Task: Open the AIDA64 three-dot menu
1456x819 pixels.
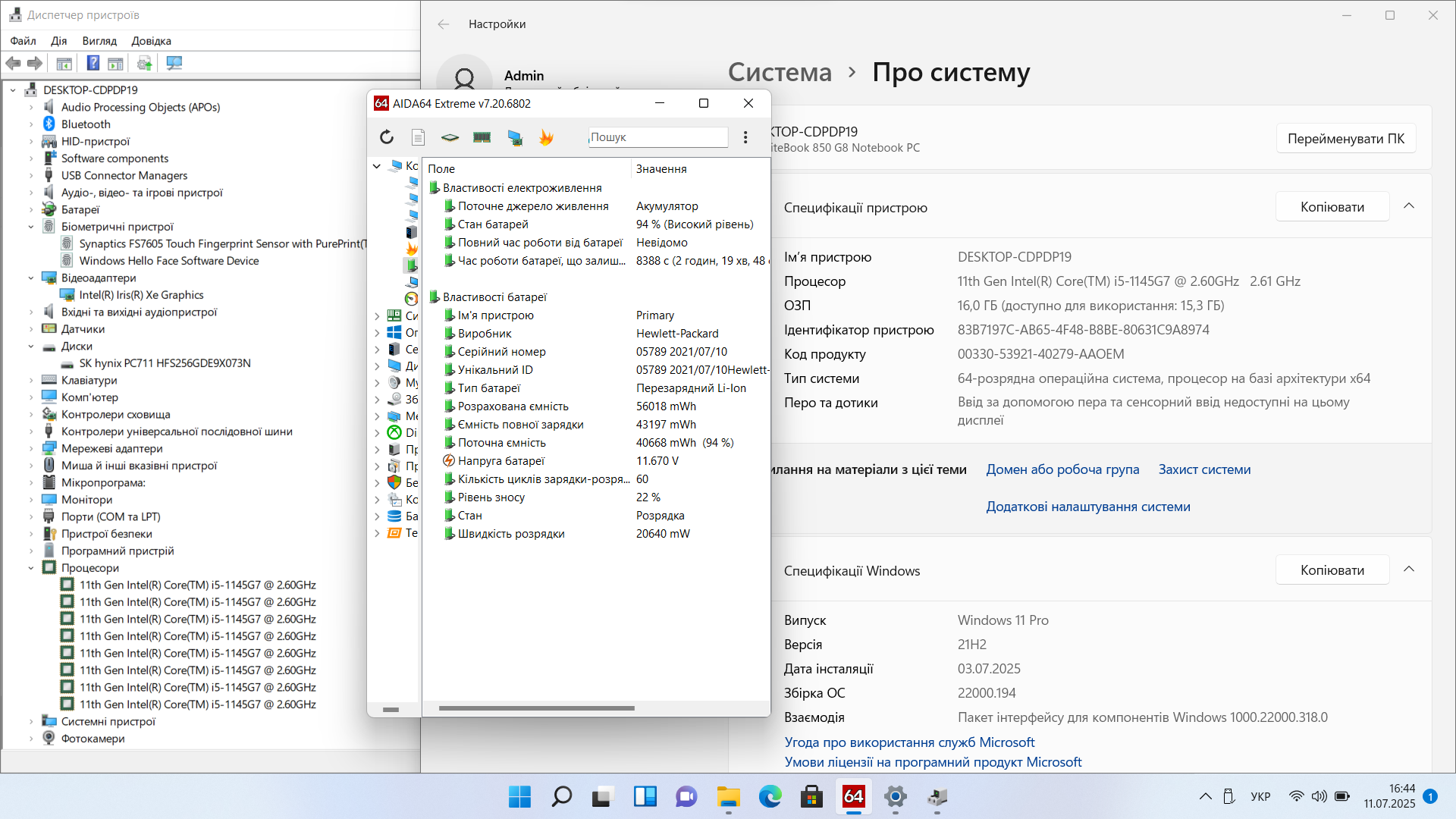Action: 745,137
